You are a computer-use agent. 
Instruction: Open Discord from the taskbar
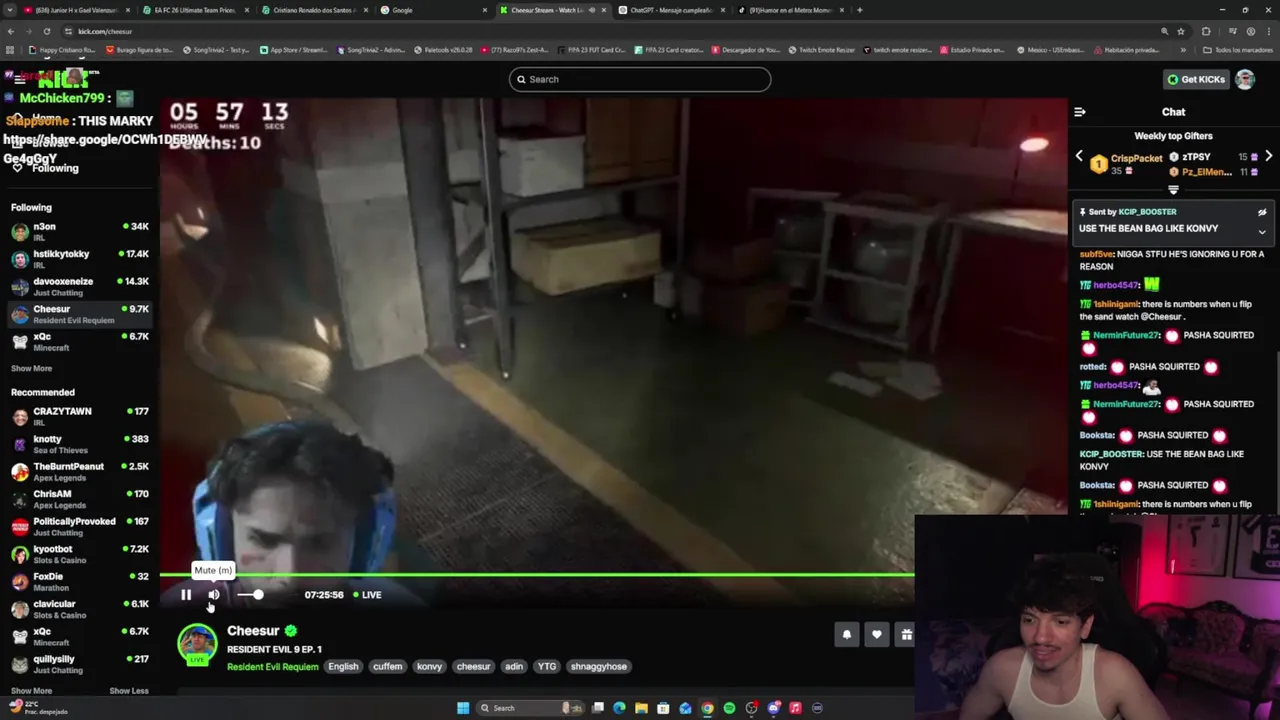773,708
